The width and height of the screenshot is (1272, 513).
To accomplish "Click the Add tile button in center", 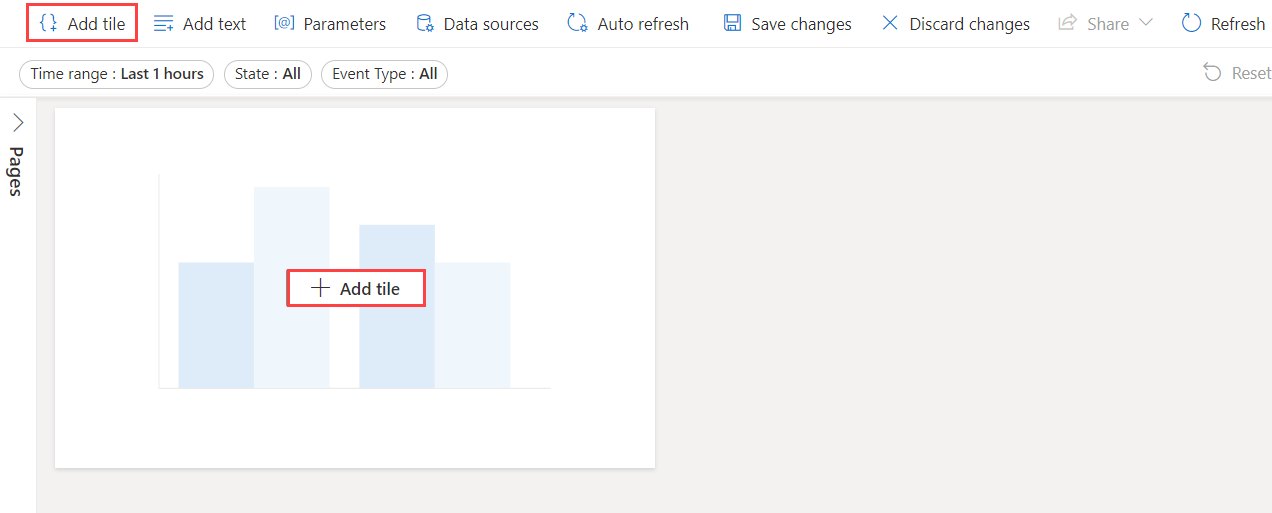I will [357, 288].
